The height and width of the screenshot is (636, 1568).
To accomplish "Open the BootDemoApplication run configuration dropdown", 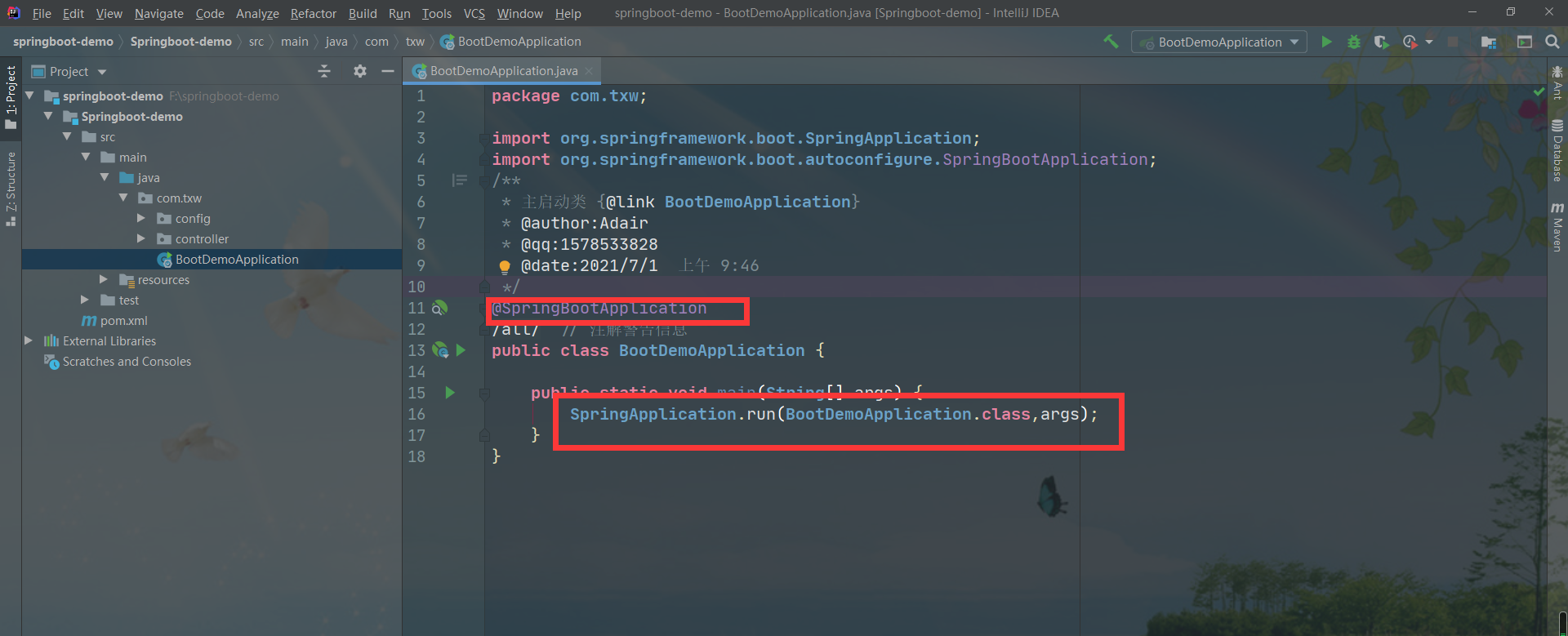I will [1219, 42].
